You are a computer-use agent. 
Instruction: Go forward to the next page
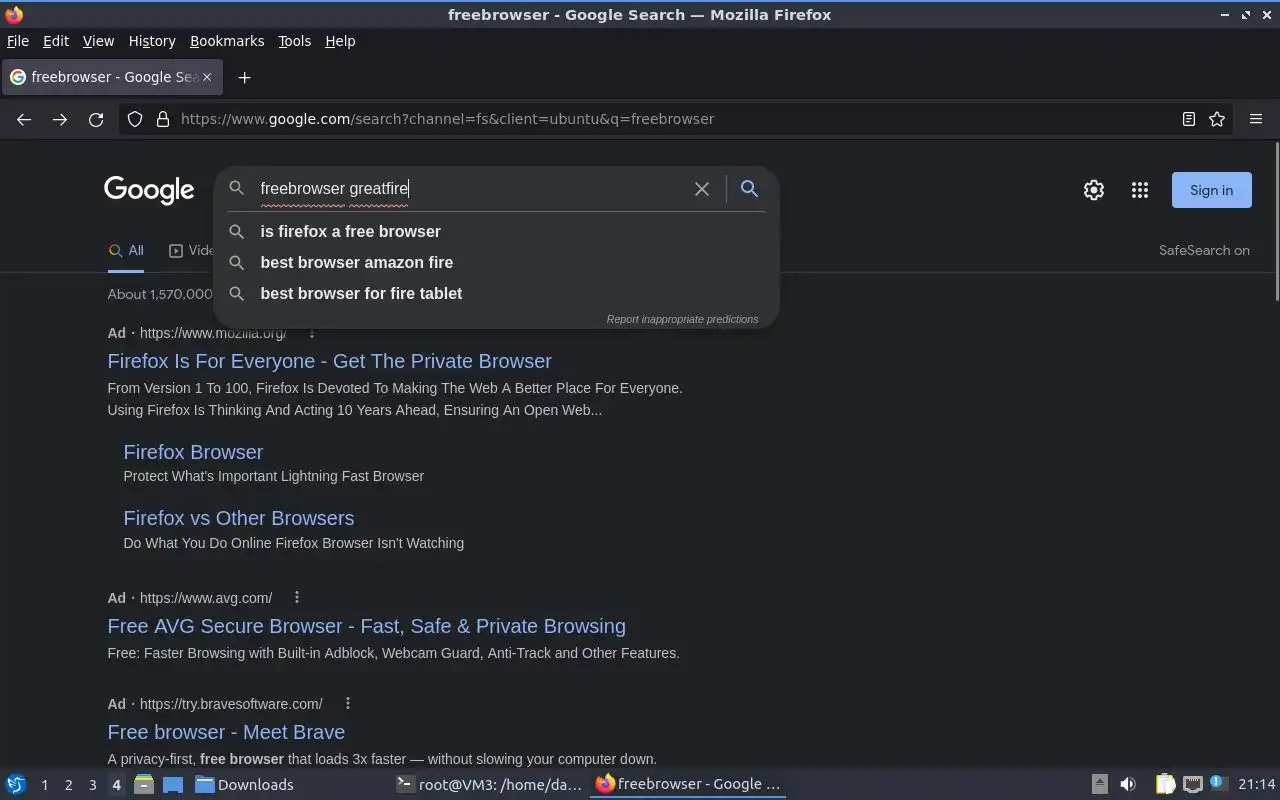pyautogui.click(x=60, y=119)
